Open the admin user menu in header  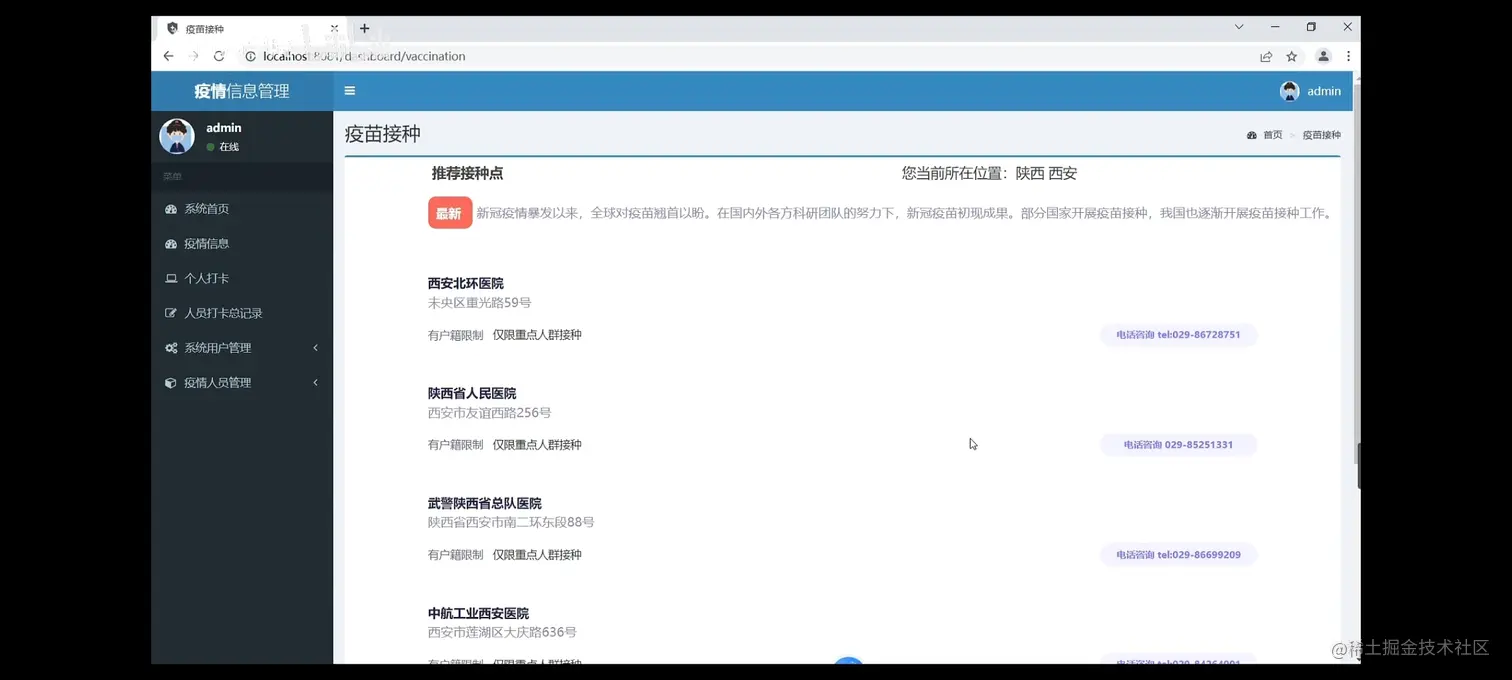pos(1310,91)
